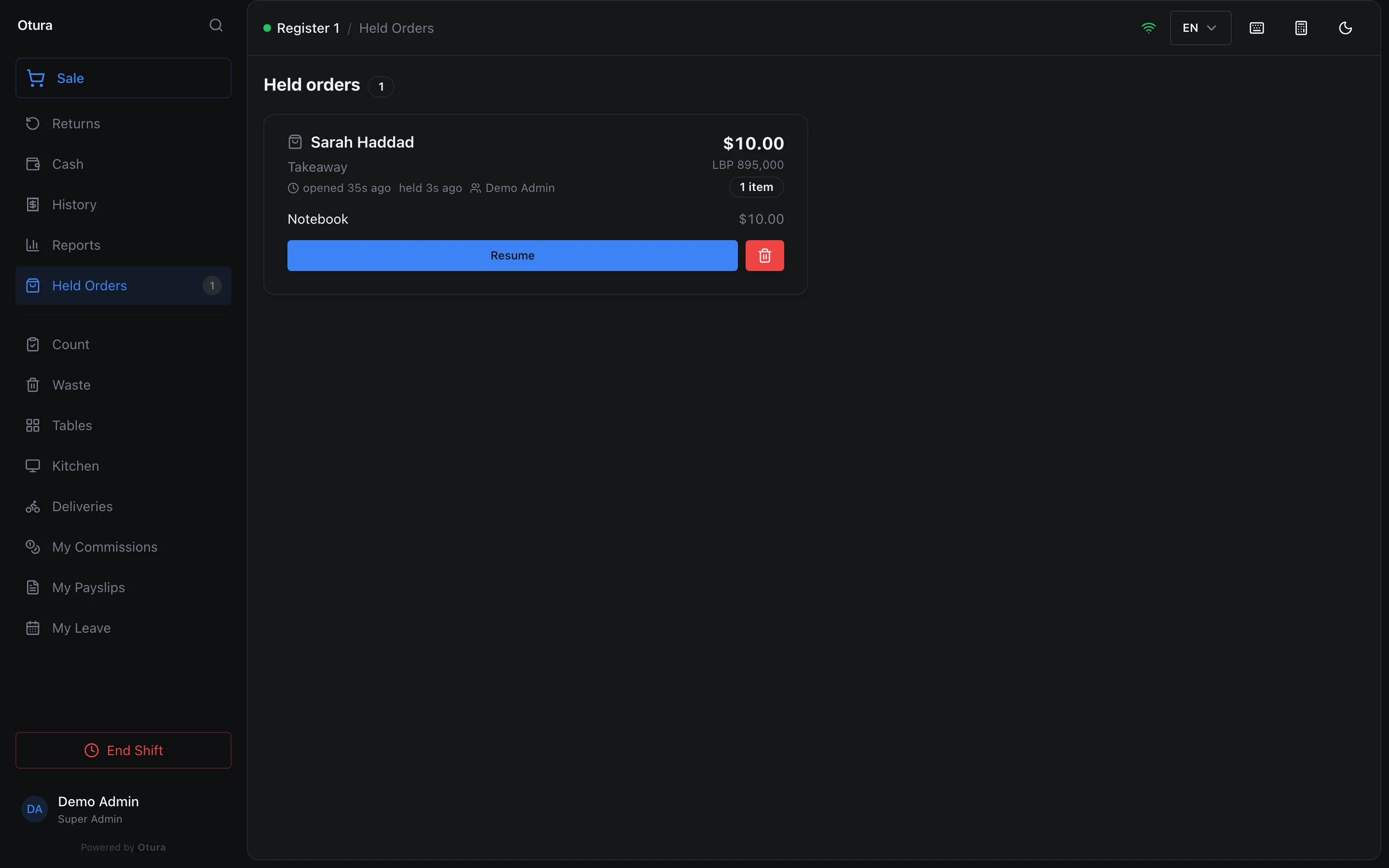
Task: Open the Kitchen display
Action: pyautogui.click(x=123, y=465)
